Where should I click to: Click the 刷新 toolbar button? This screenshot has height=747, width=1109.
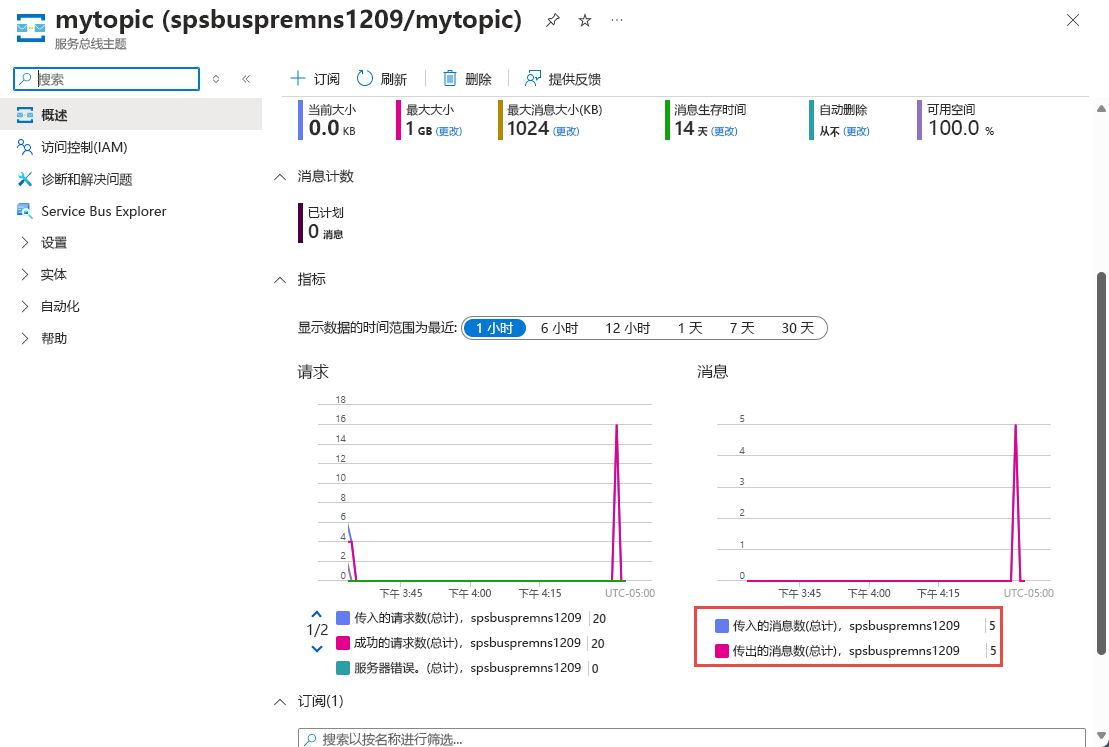click(x=382, y=79)
